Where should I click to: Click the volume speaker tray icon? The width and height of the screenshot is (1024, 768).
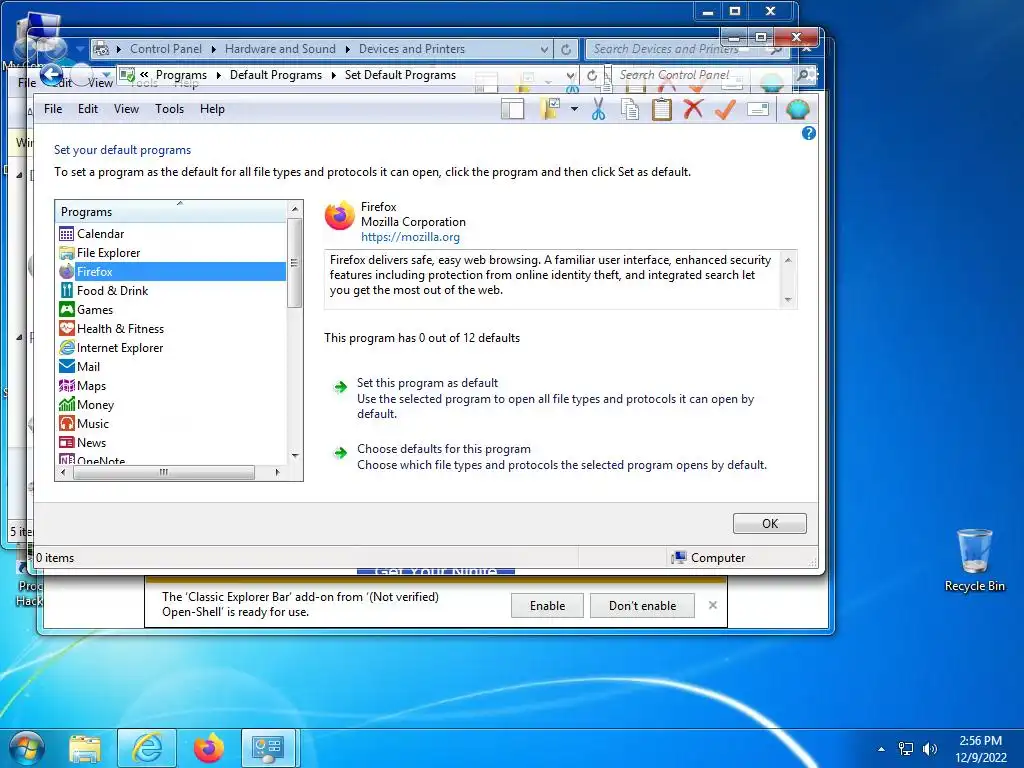(x=929, y=749)
